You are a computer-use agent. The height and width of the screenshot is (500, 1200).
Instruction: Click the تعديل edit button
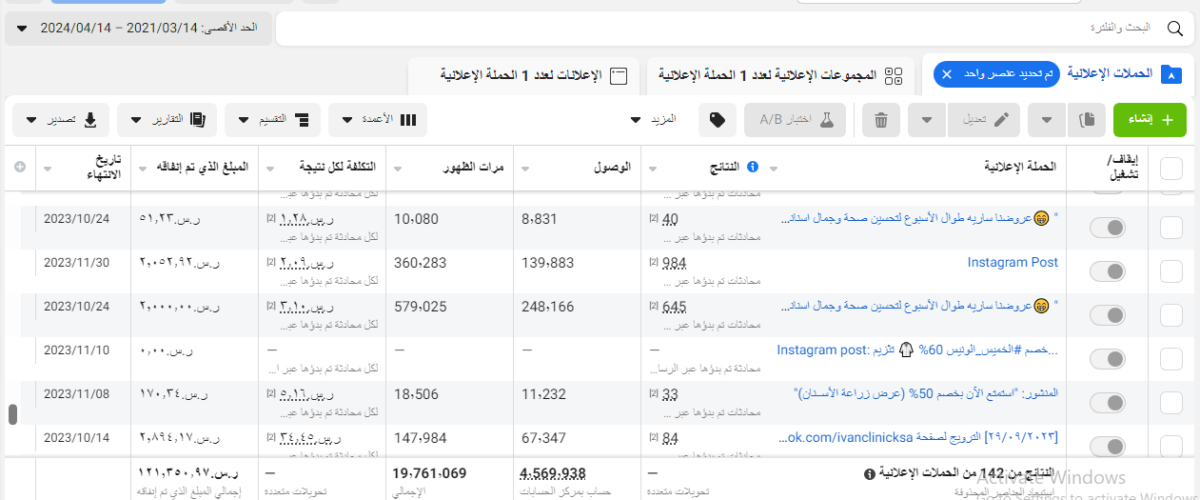(x=985, y=120)
